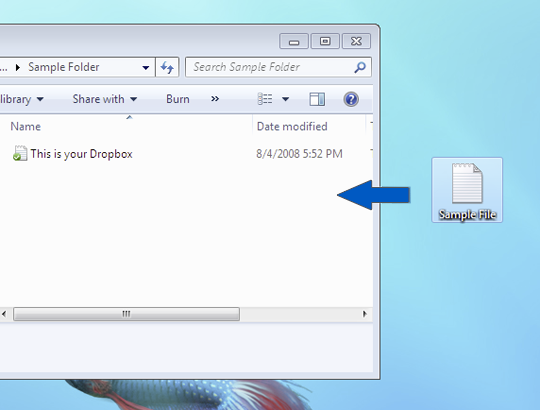Select the Sample File desktop icon
Viewport: 540px width, 410px height.
[467, 190]
